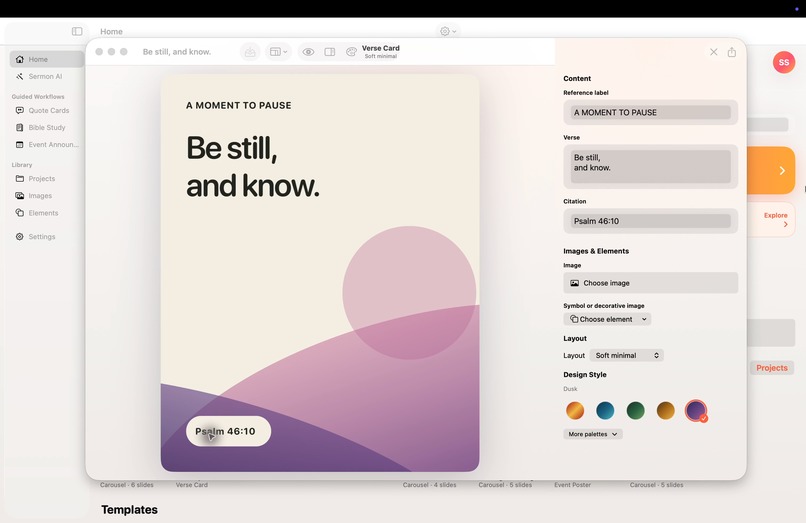Click the Projects button on the right
This screenshot has width=806, height=523.
pyautogui.click(x=772, y=368)
